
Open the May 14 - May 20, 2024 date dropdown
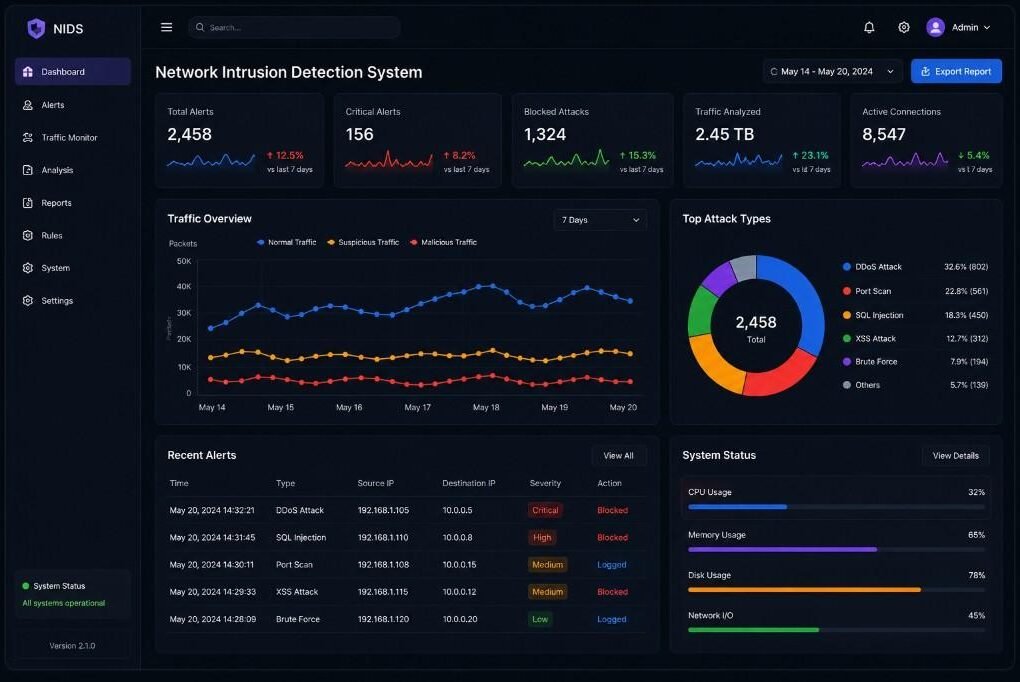coord(832,72)
